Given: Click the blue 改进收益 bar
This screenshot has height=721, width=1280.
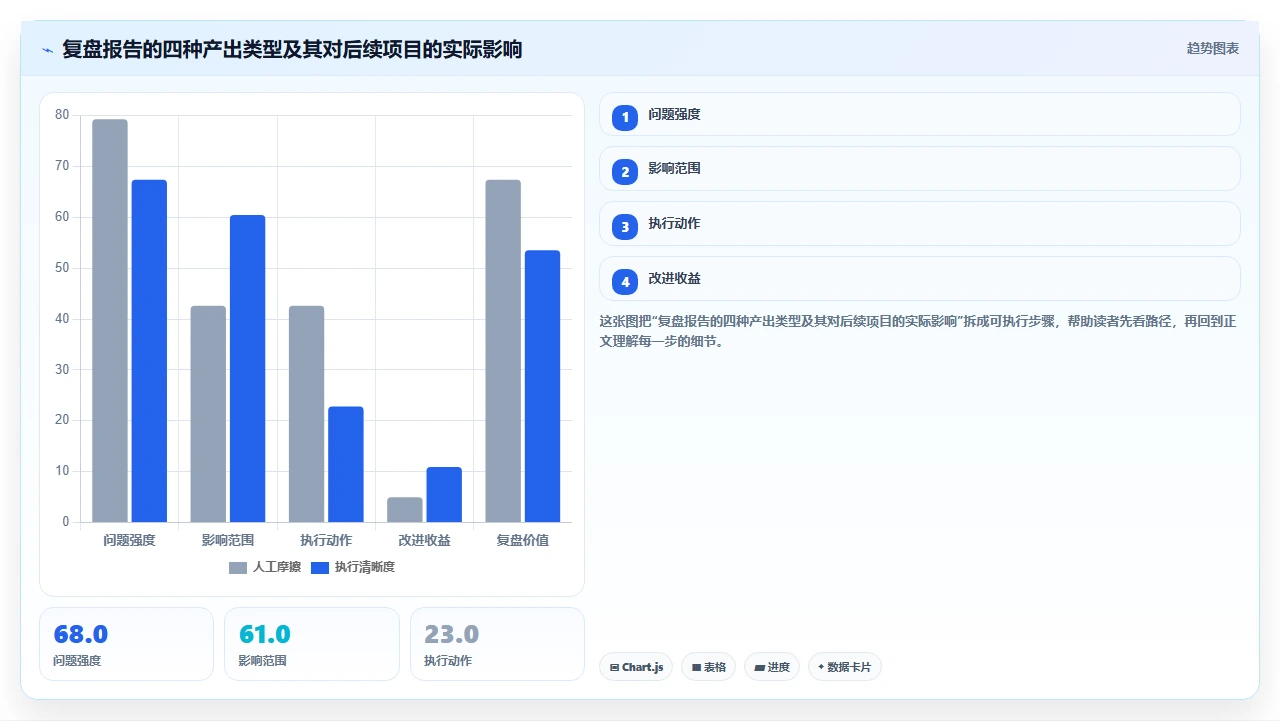Looking at the screenshot, I should [x=444, y=495].
